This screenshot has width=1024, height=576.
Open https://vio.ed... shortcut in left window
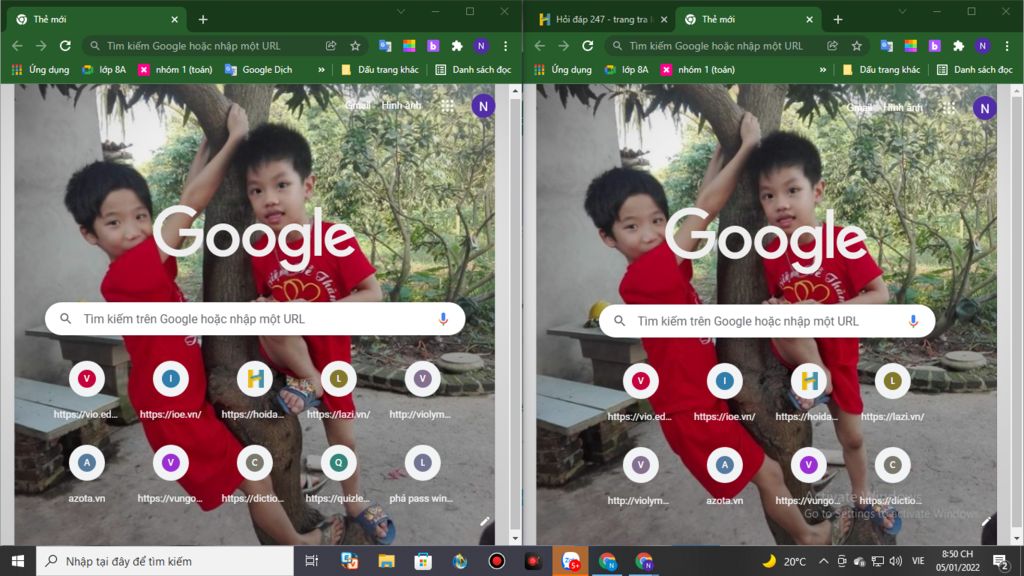[x=86, y=391]
